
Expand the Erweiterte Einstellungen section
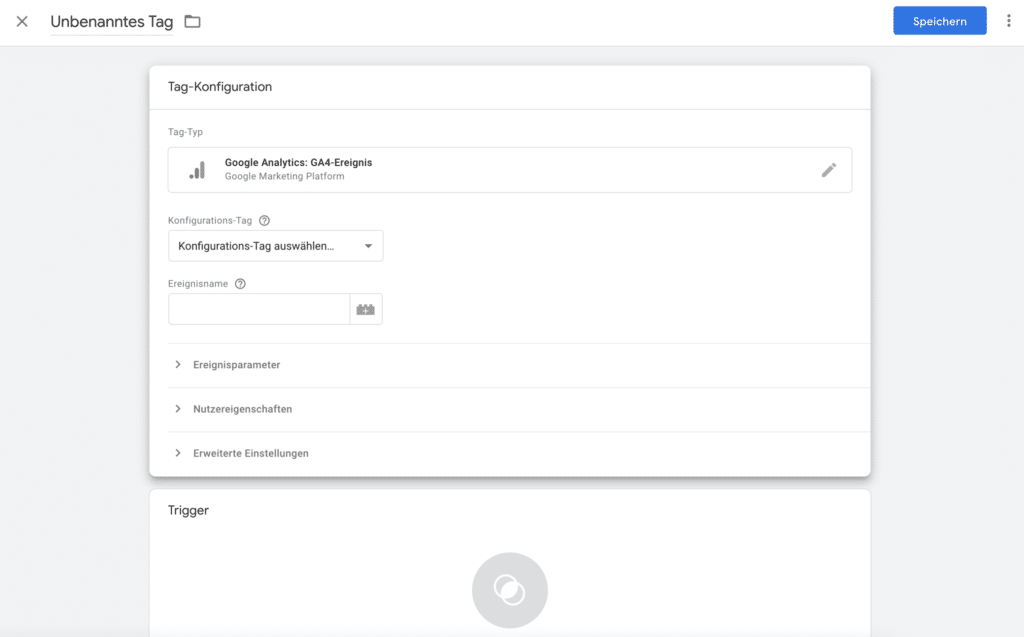click(x=250, y=453)
